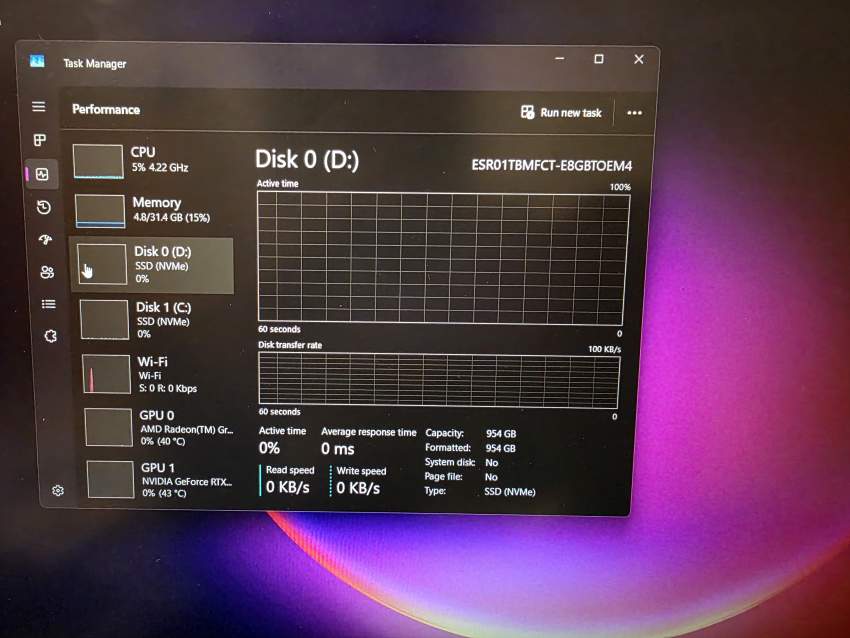
Task: Minimize the Task Manager window
Action: [560, 58]
